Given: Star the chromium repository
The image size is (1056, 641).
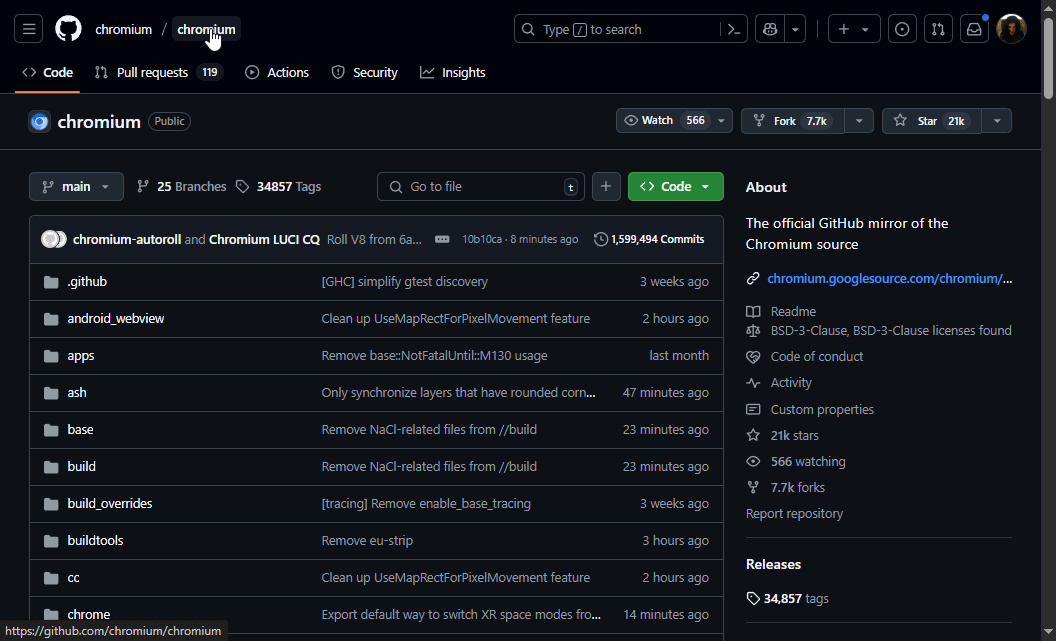Looking at the screenshot, I should click(x=932, y=121).
